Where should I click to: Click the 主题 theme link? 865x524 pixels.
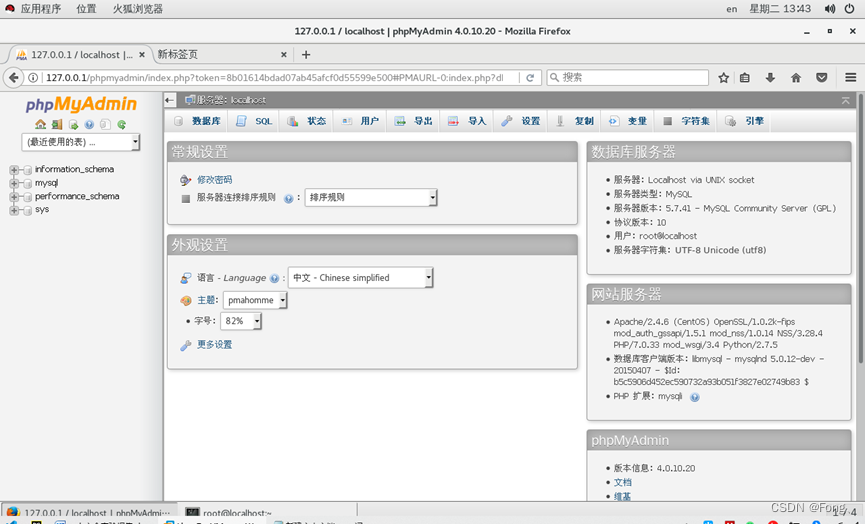[206, 300]
